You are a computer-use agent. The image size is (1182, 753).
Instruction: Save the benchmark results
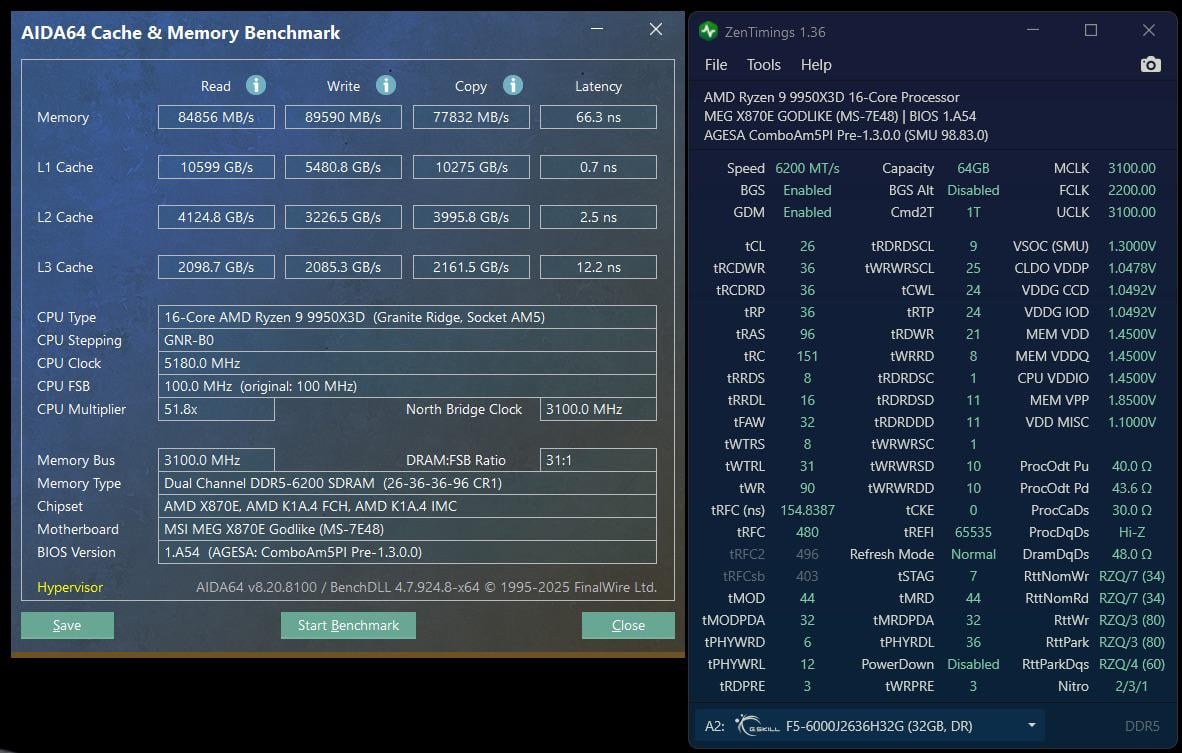[x=67, y=626]
